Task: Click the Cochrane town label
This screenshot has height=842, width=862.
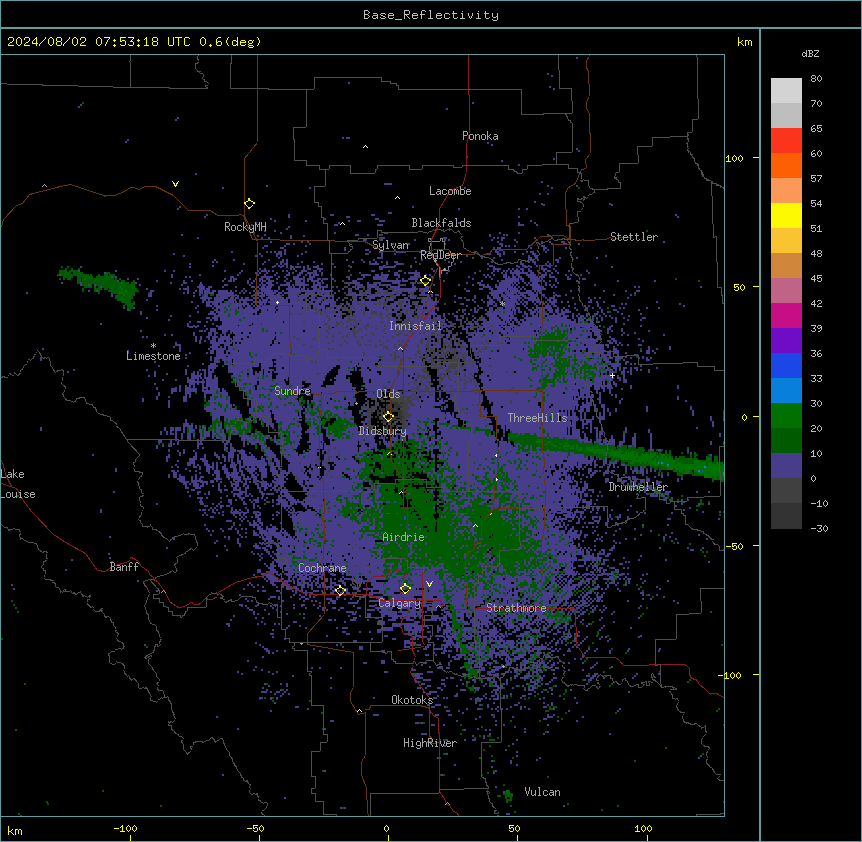Action: (x=322, y=568)
